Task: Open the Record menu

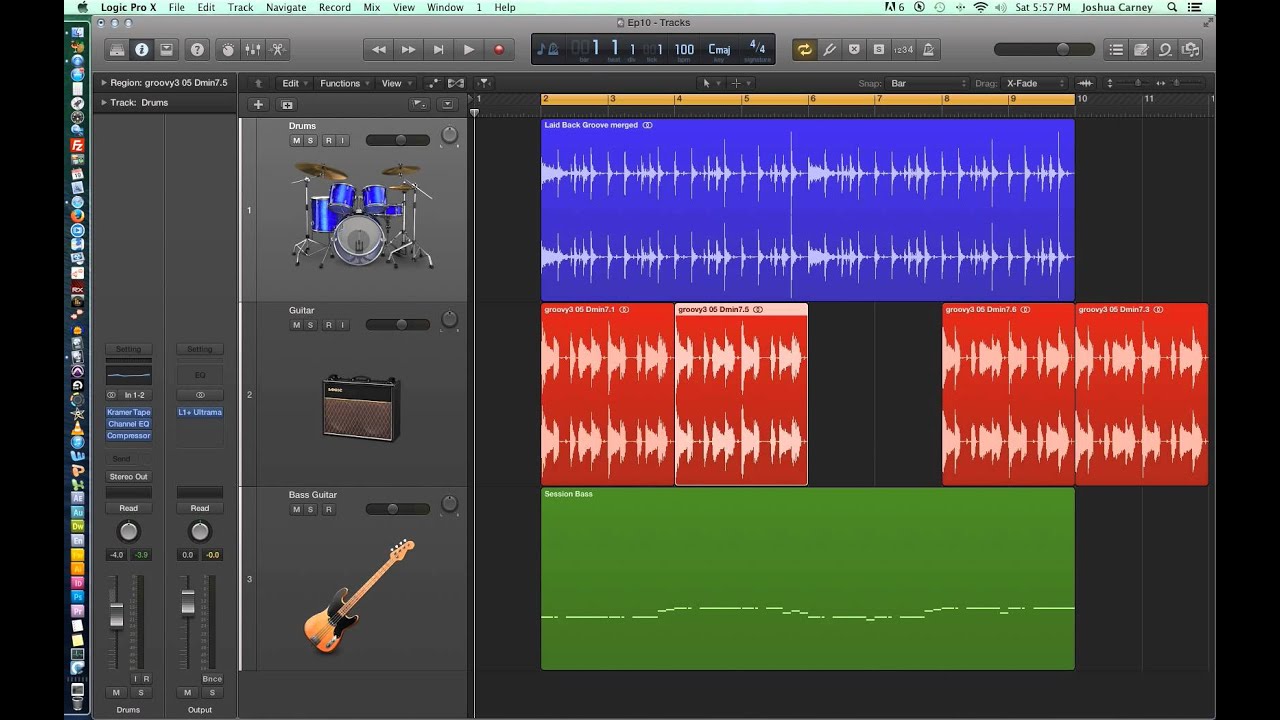Action: click(x=334, y=7)
